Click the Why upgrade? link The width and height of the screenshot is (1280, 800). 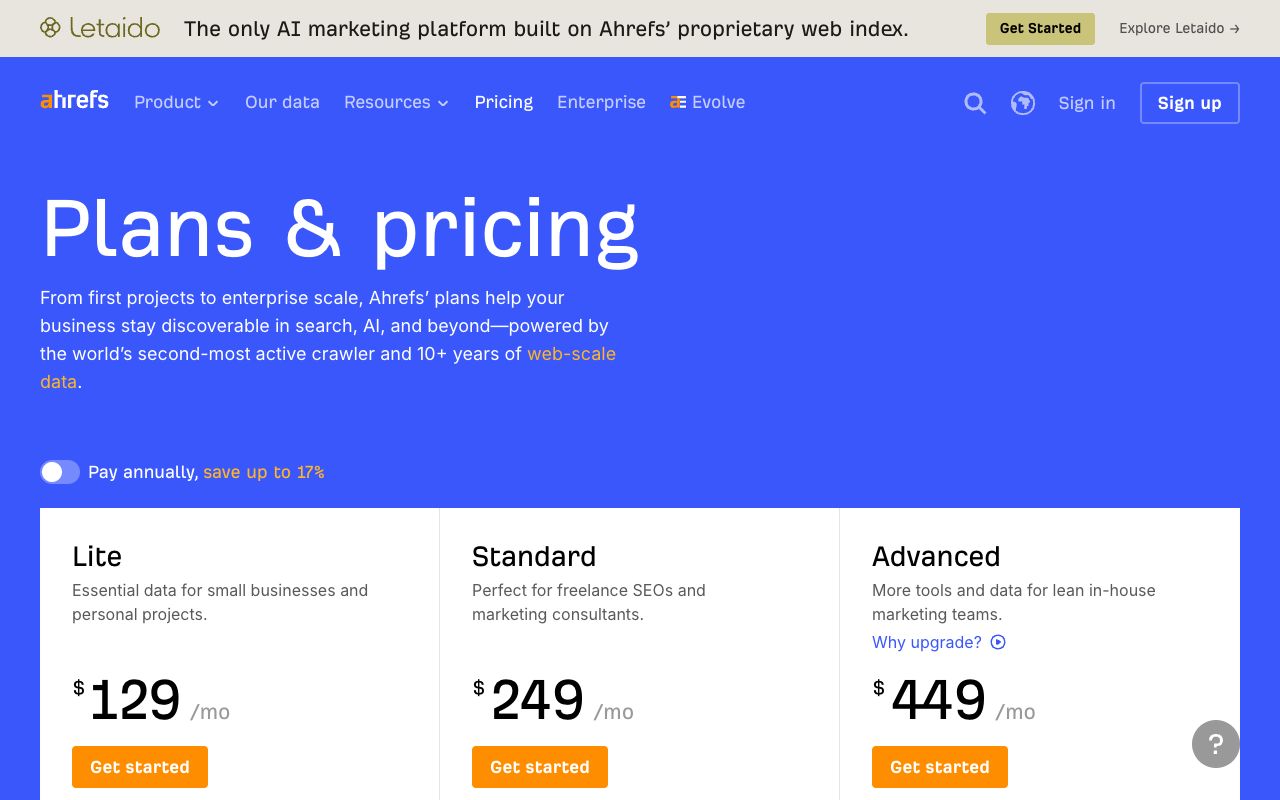click(x=927, y=642)
